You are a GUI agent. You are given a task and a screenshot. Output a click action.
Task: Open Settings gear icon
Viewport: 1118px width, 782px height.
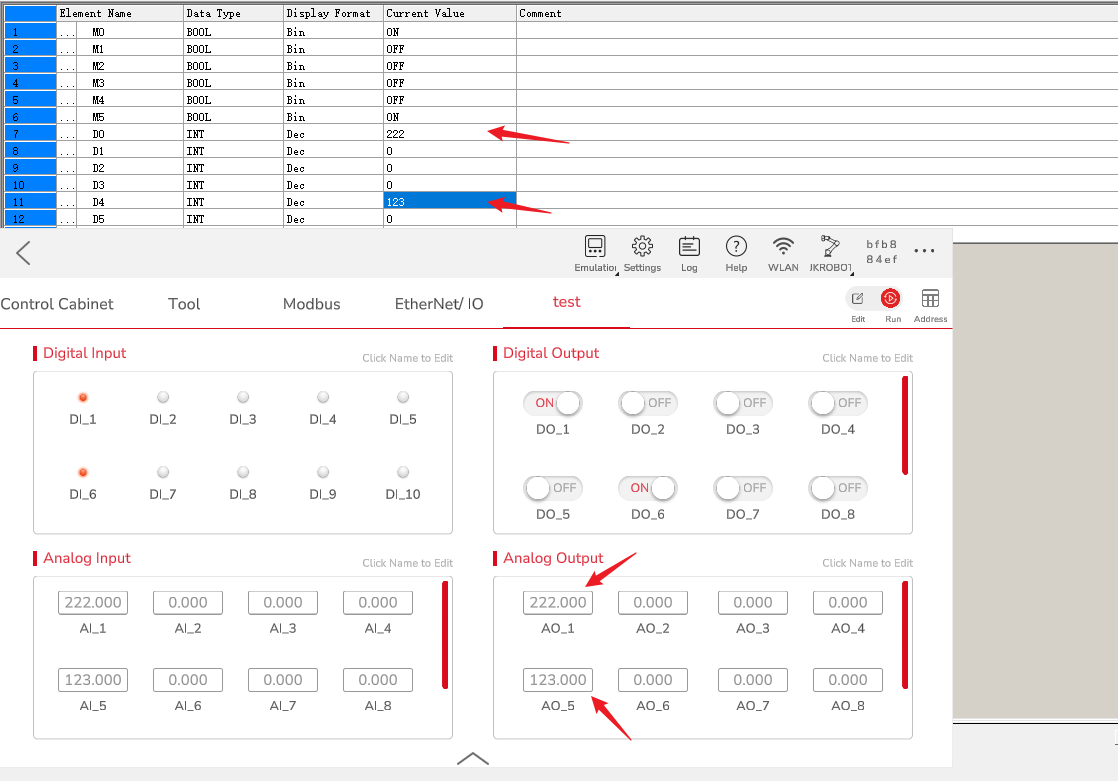click(x=642, y=247)
